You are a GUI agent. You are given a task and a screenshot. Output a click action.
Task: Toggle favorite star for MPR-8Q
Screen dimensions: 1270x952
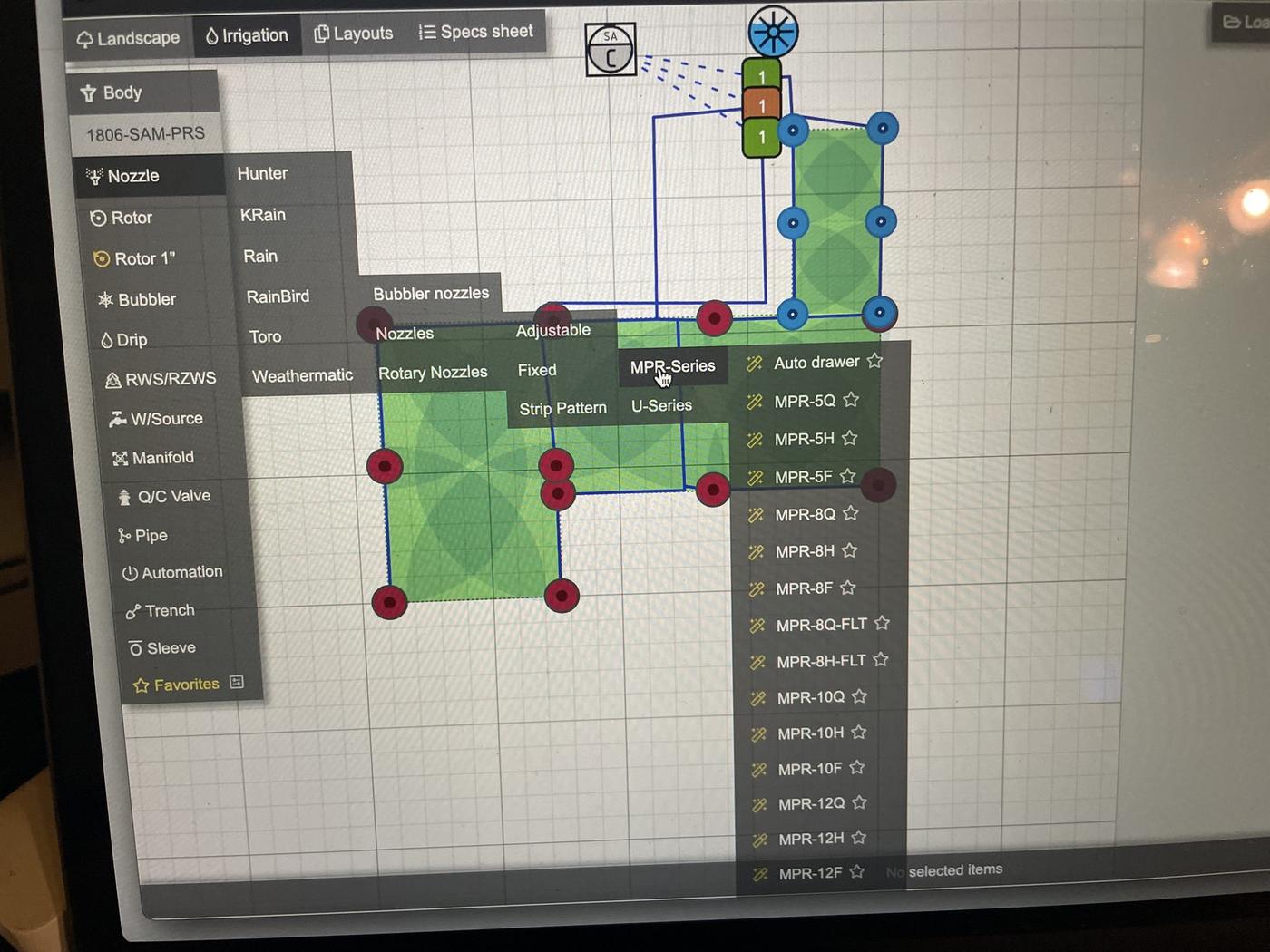click(x=850, y=513)
